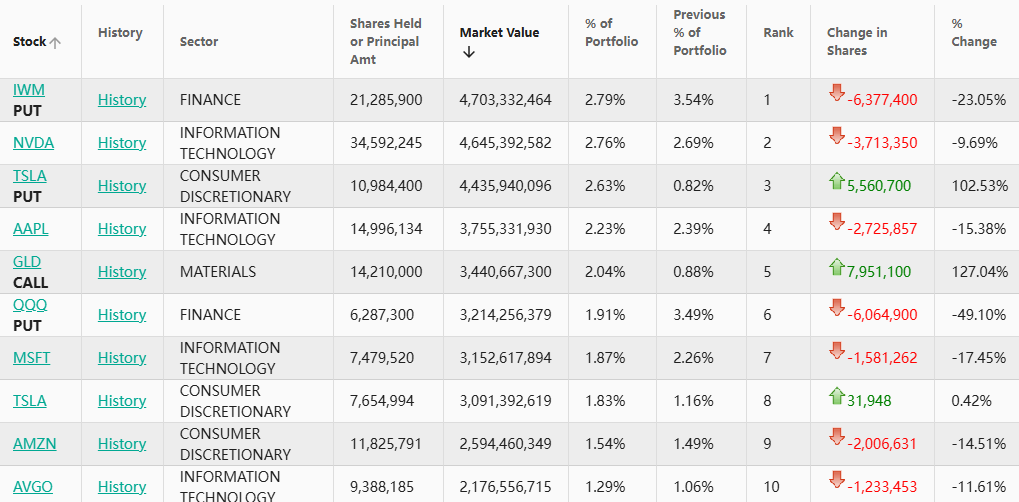This screenshot has width=1019, height=502.
Task: Sort by Change in Shares column header
Action: (x=856, y=41)
